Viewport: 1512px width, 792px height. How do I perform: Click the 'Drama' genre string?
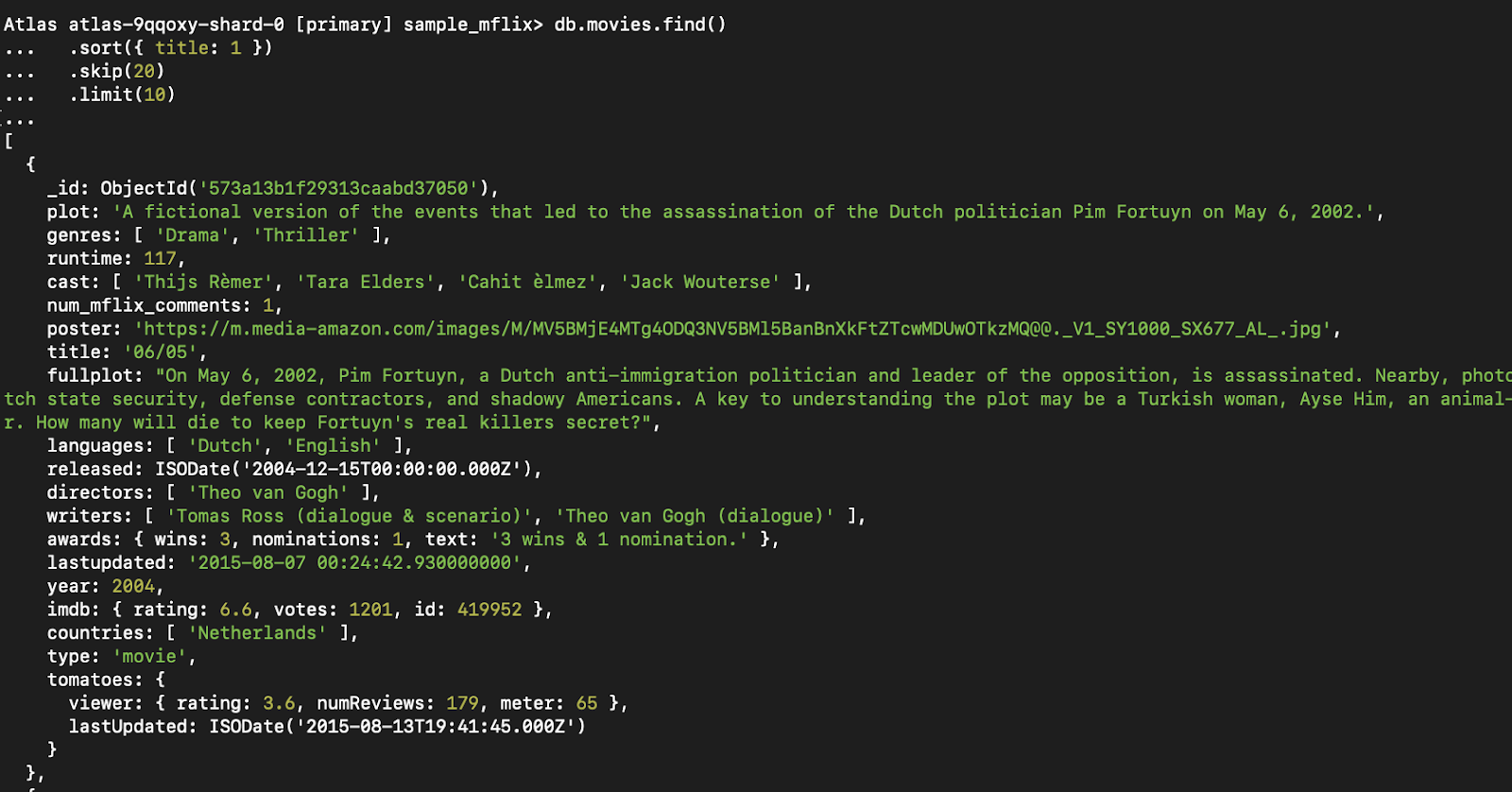pyautogui.click(x=192, y=235)
